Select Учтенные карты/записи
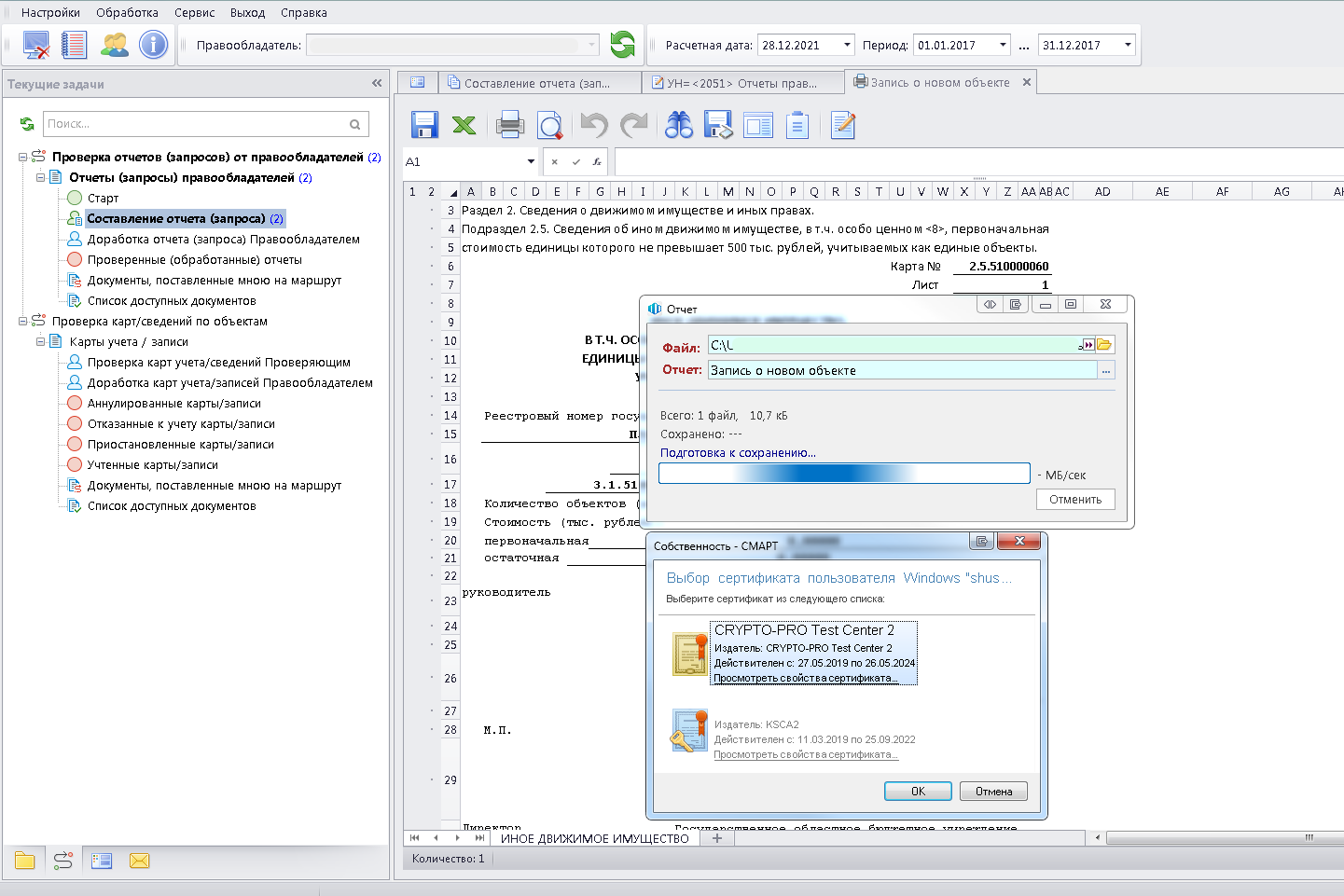 (x=153, y=464)
